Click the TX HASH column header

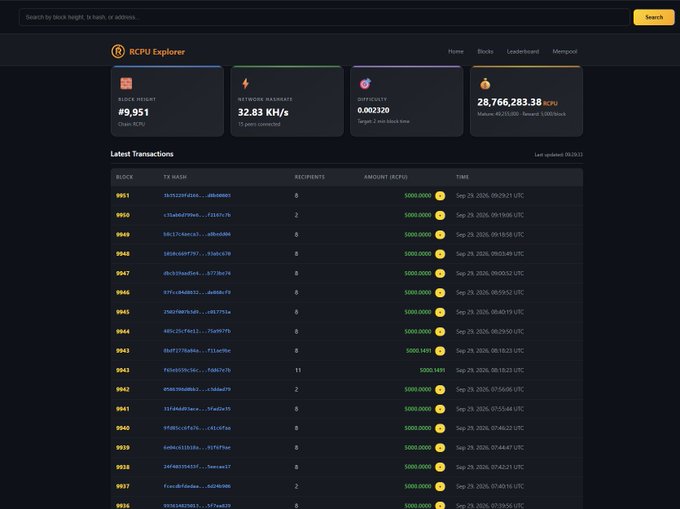175,177
